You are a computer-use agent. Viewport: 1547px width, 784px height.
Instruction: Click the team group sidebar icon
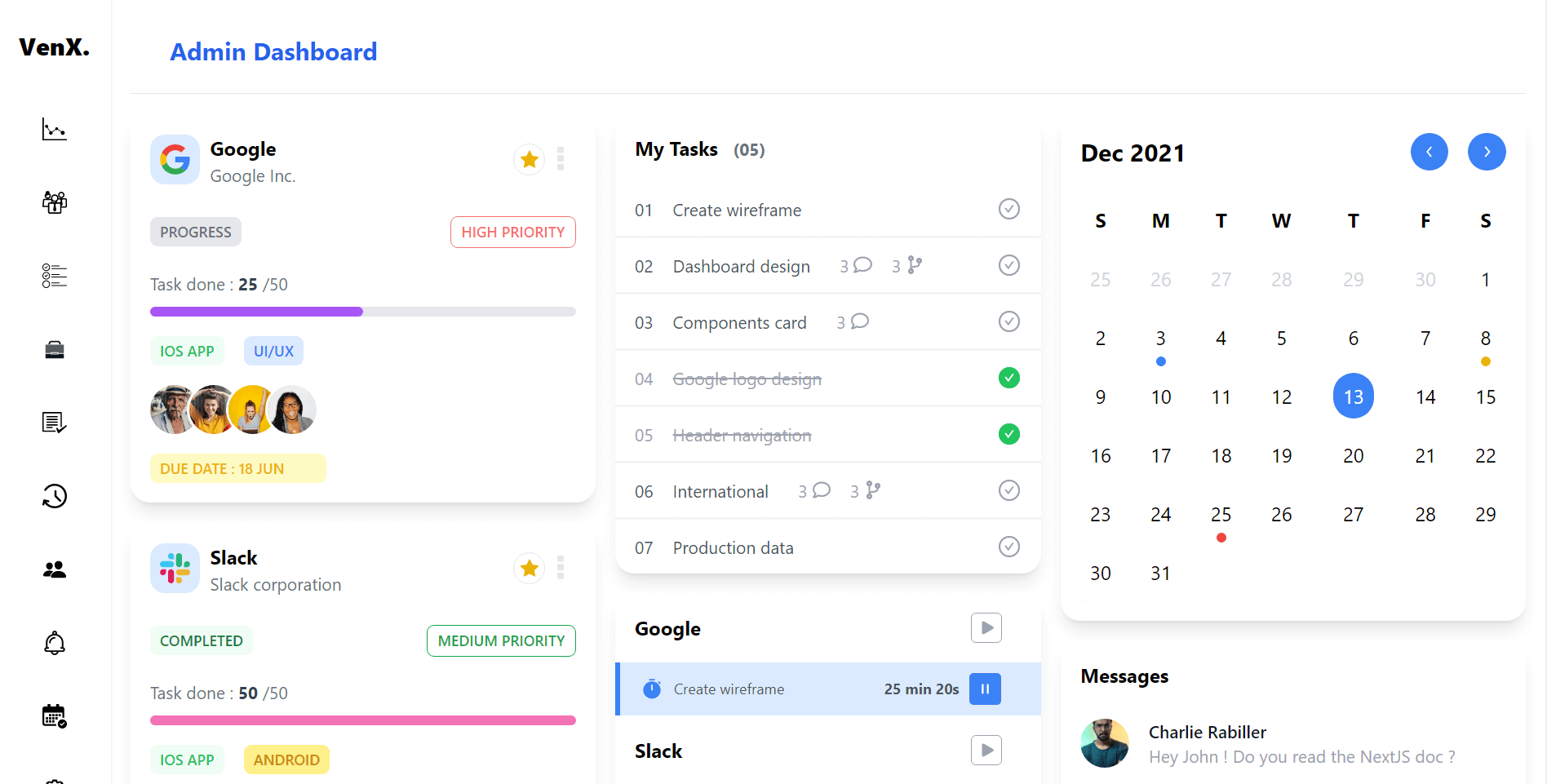tap(55, 202)
